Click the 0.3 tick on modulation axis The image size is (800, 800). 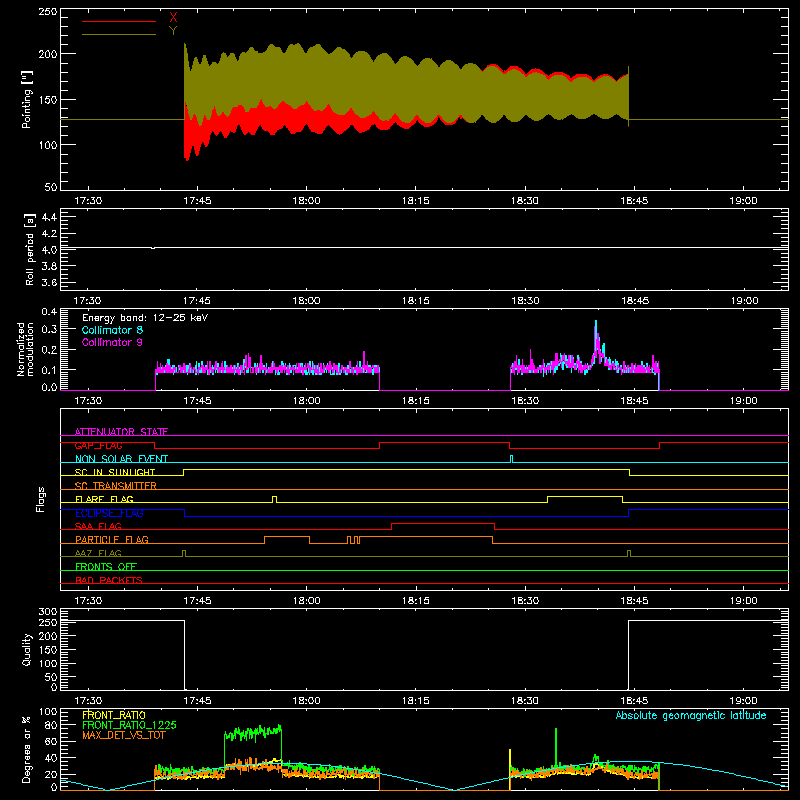[x=49, y=329]
